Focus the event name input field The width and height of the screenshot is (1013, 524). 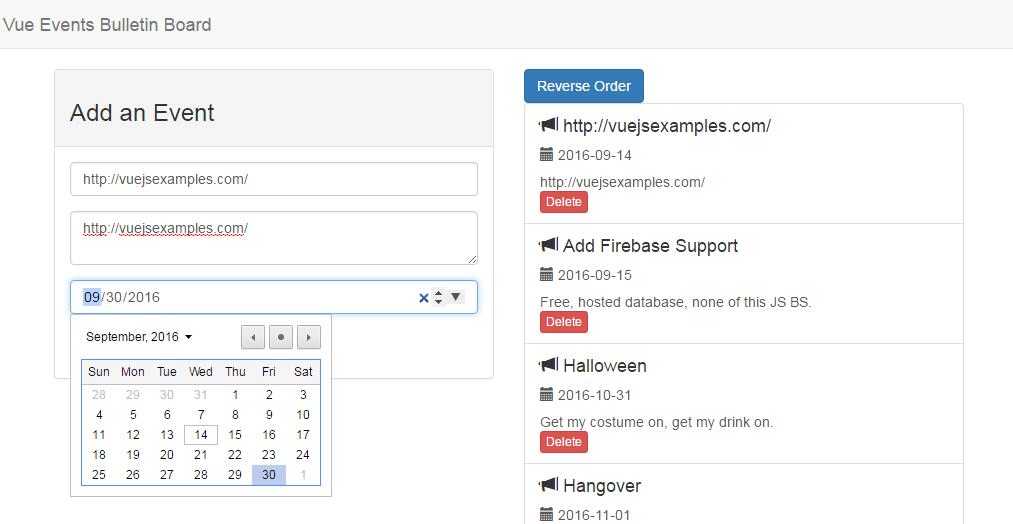click(274, 179)
